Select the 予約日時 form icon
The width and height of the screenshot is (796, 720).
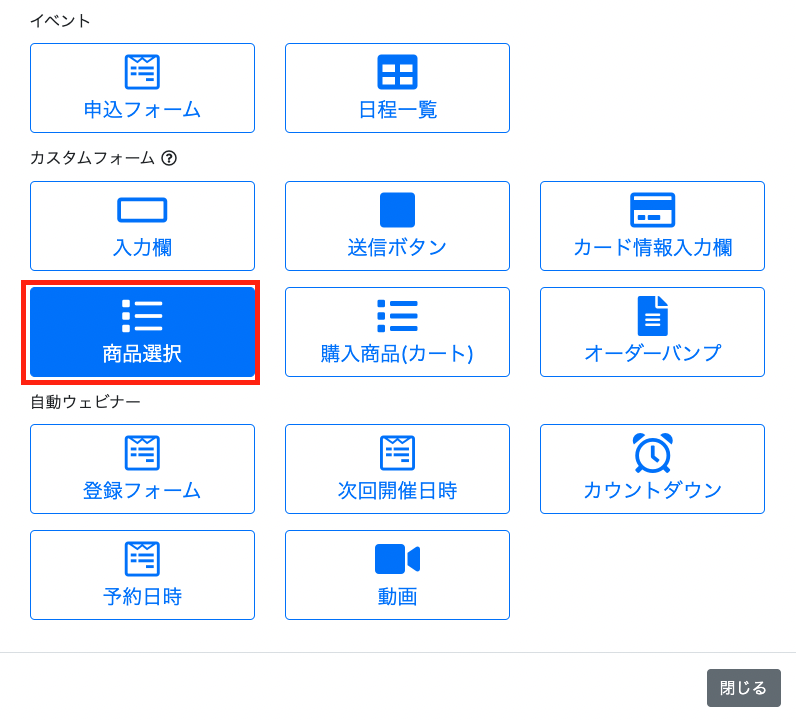(142, 559)
